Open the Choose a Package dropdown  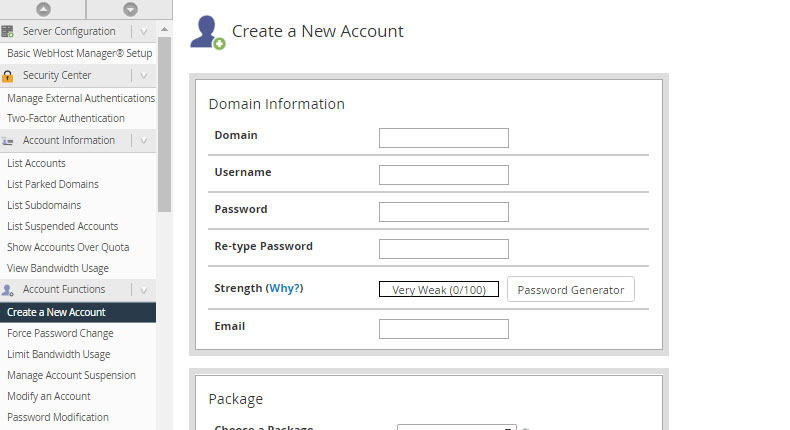[456, 427]
